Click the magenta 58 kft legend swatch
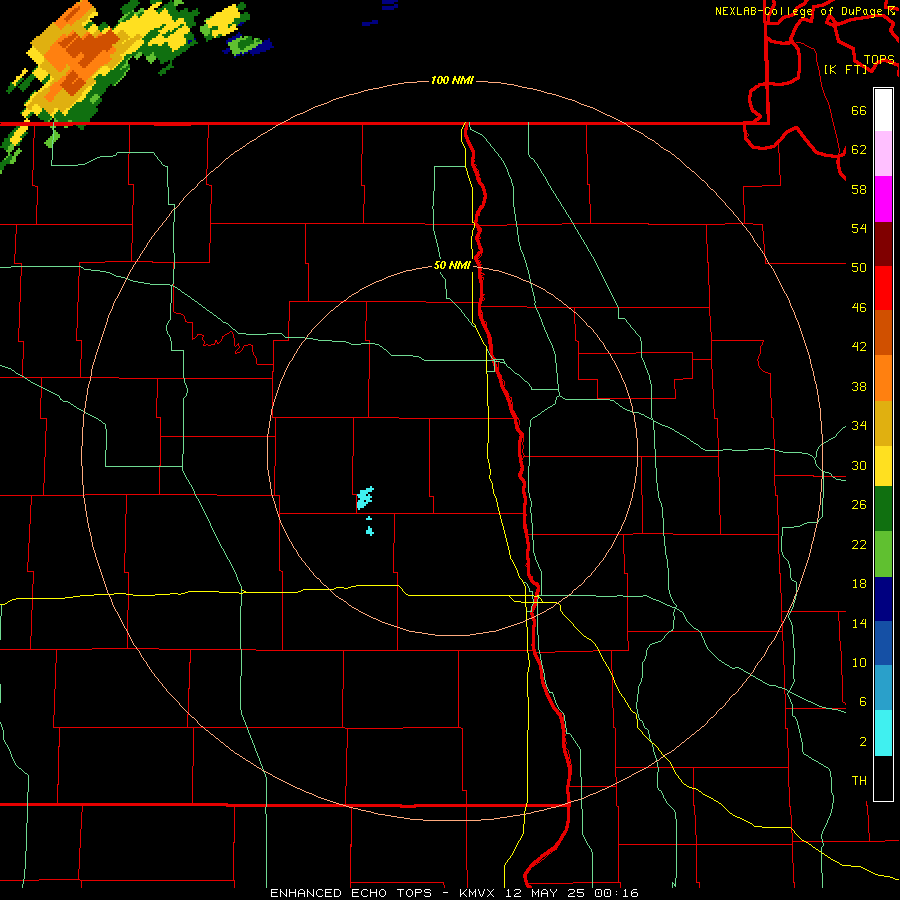The width and height of the screenshot is (900, 900). click(x=883, y=199)
